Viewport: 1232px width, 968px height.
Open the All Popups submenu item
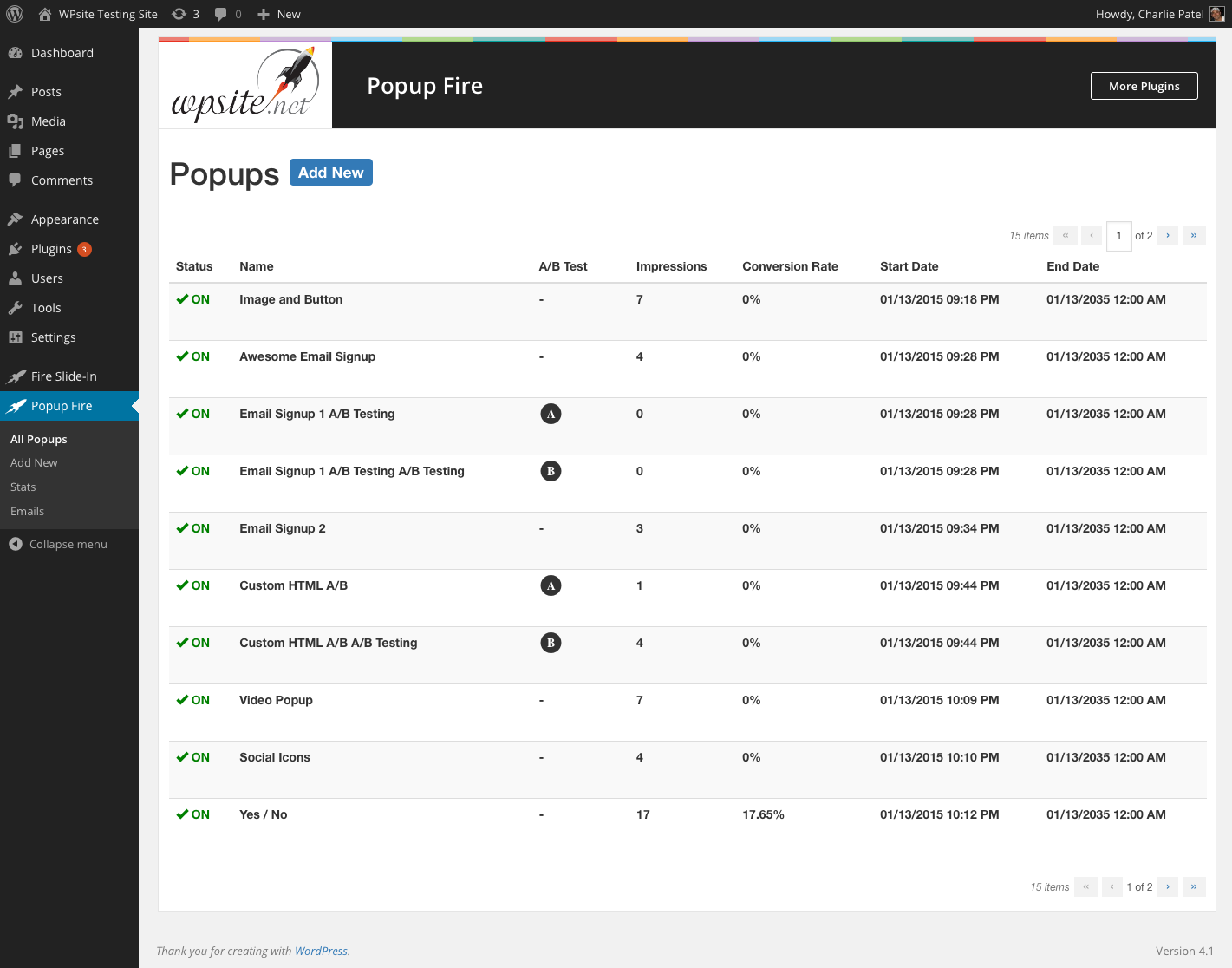(39, 439)
